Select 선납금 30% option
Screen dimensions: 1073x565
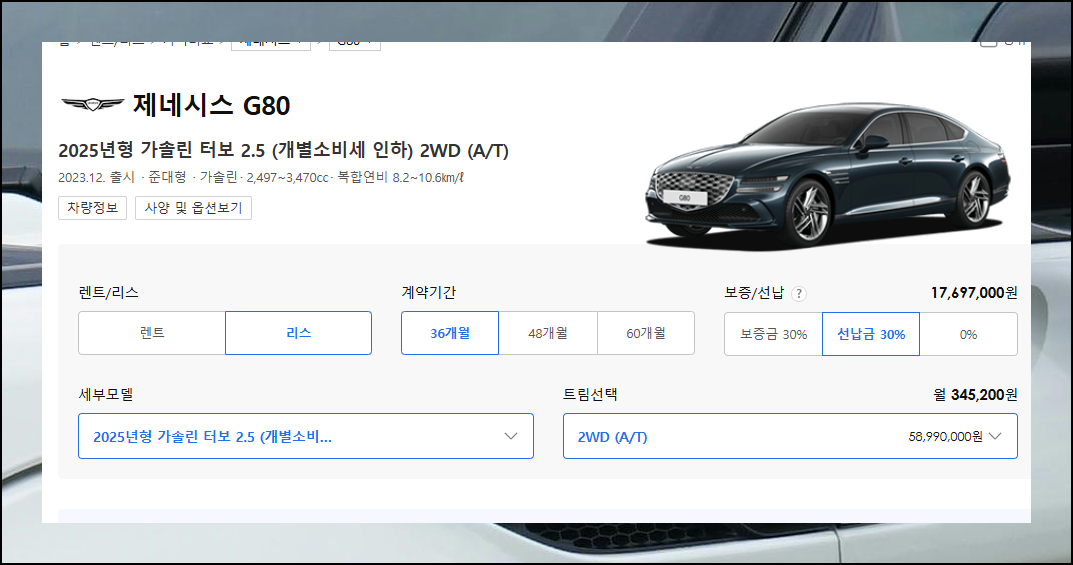pos(870,334)
